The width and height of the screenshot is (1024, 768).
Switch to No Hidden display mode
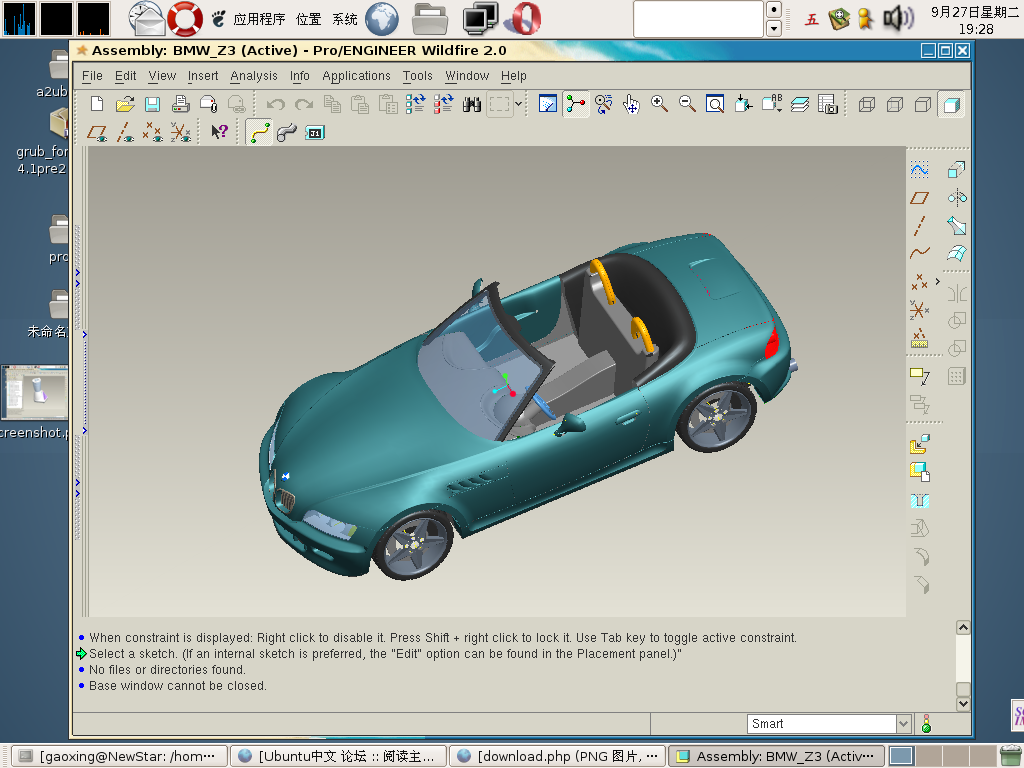tap(923, 104)
